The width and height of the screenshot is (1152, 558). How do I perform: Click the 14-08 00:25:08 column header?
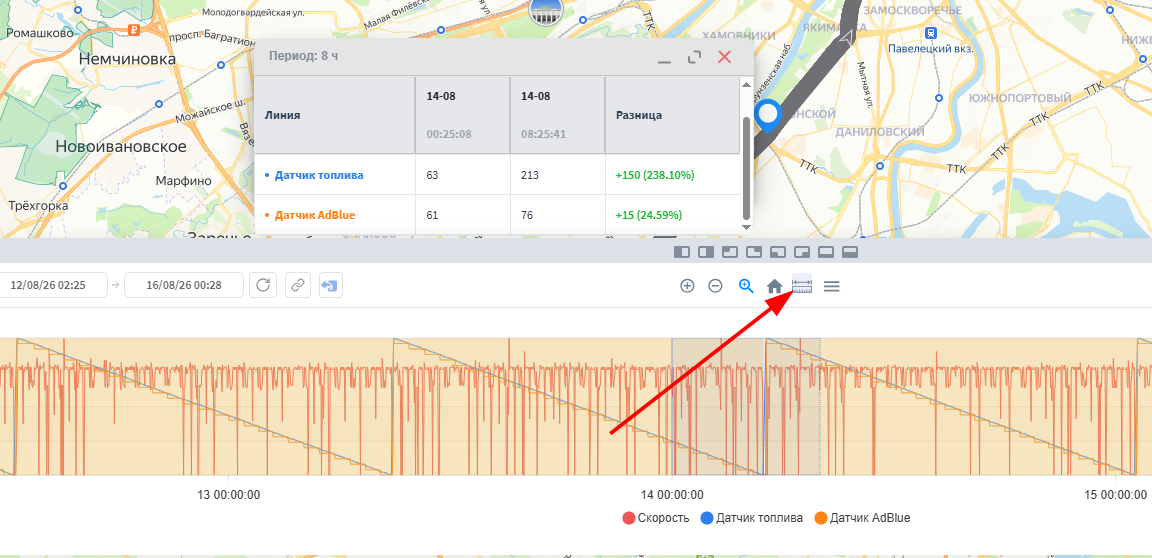point(462,115)
